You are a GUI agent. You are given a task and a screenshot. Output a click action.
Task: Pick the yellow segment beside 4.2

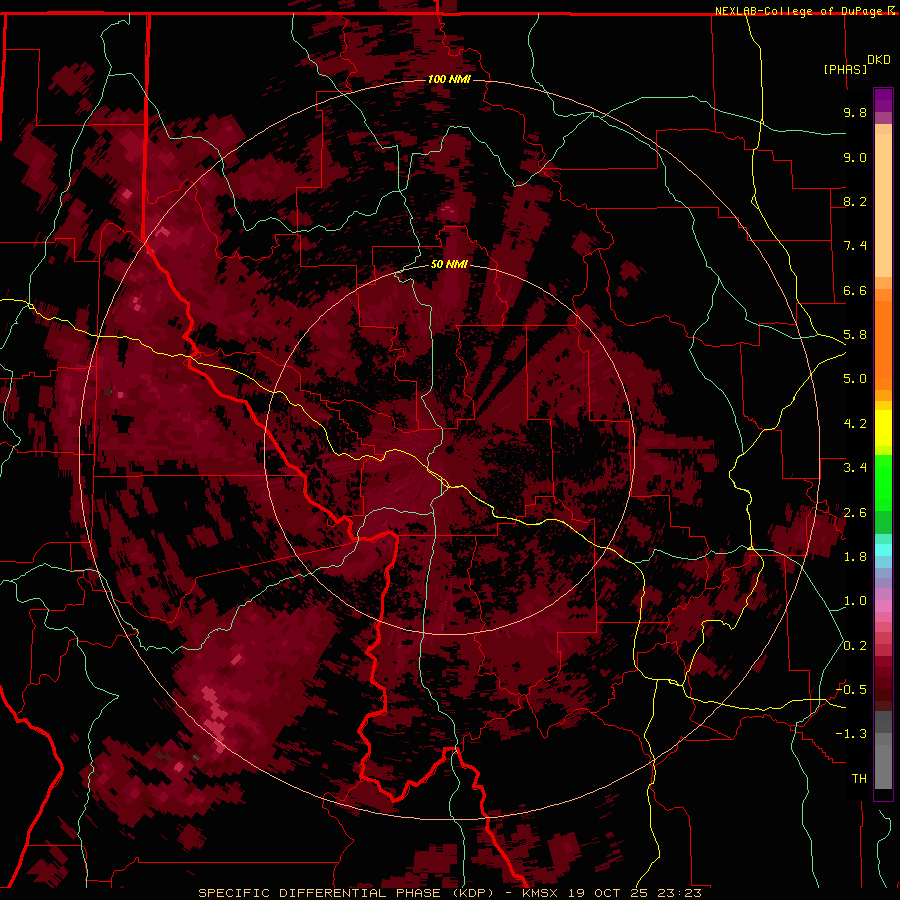[x=883, y=428]
